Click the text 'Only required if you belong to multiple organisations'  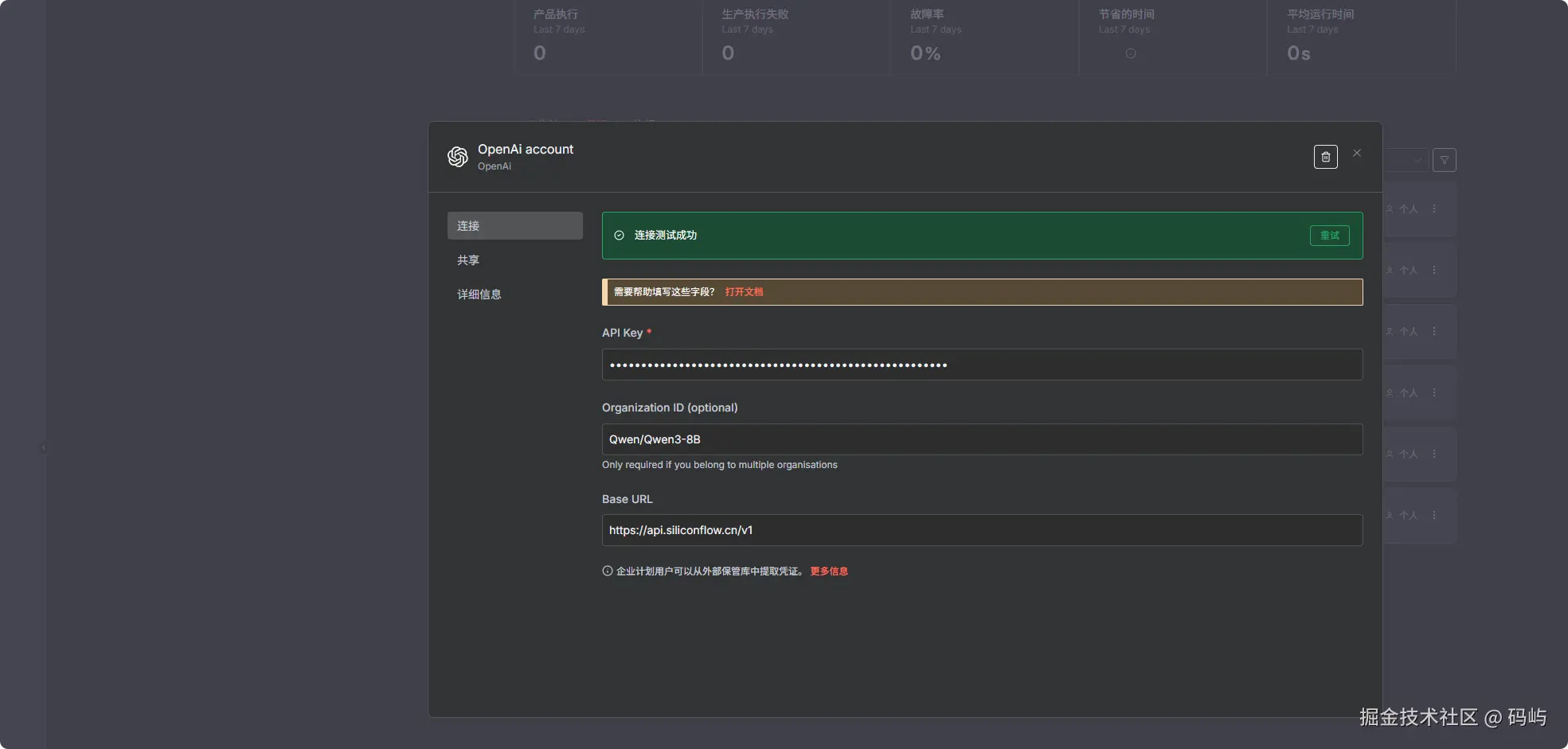click(x=719, y=465)
